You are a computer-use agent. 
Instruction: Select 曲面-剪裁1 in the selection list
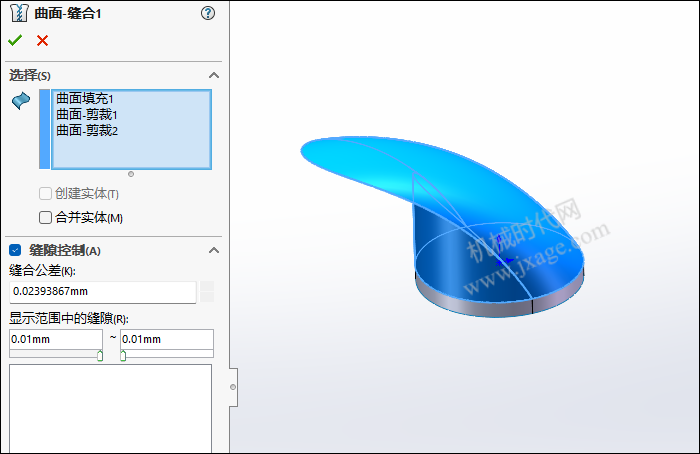point(87,115)
